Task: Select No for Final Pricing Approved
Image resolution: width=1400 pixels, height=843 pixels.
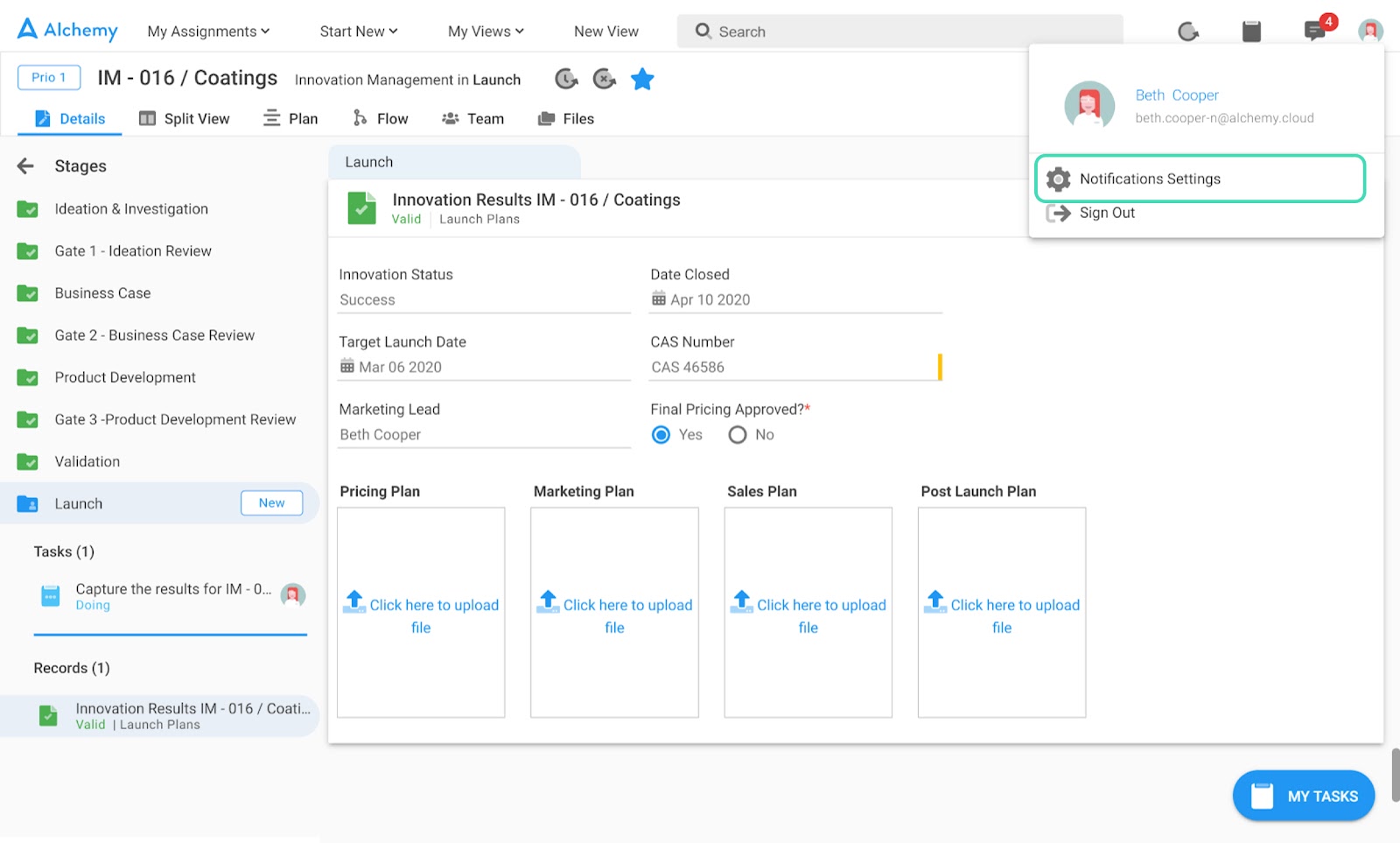Action: pyautogui.click(x=738, y=435)
